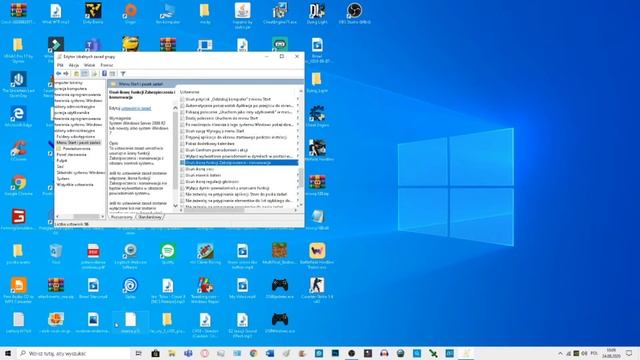This screenshot has height=360, width=640.
Task: Select 'Składniki systemu Windows' tree node
Action: [80, 172]
